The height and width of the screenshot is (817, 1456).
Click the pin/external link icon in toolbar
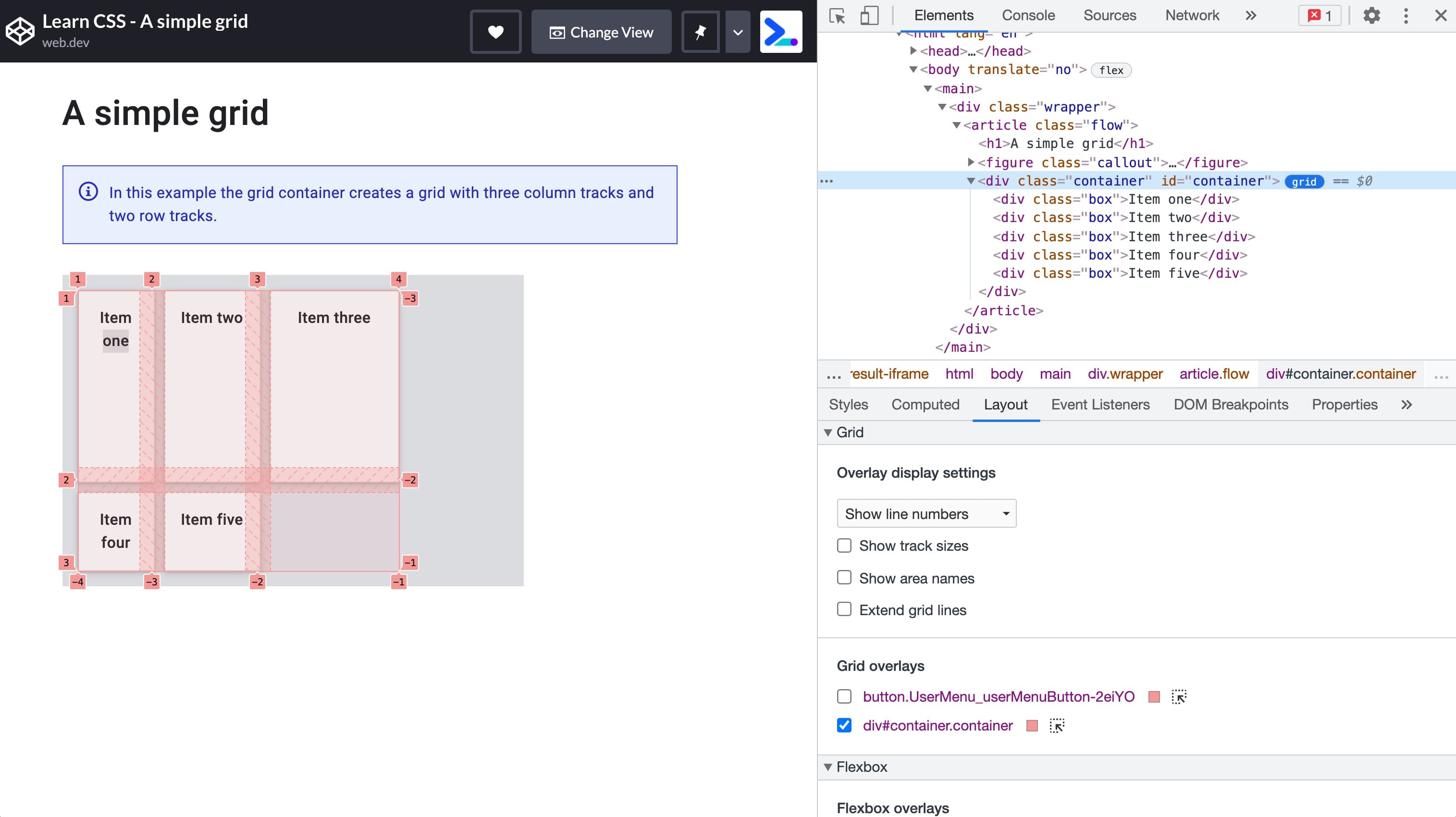[x=700, y=32]
